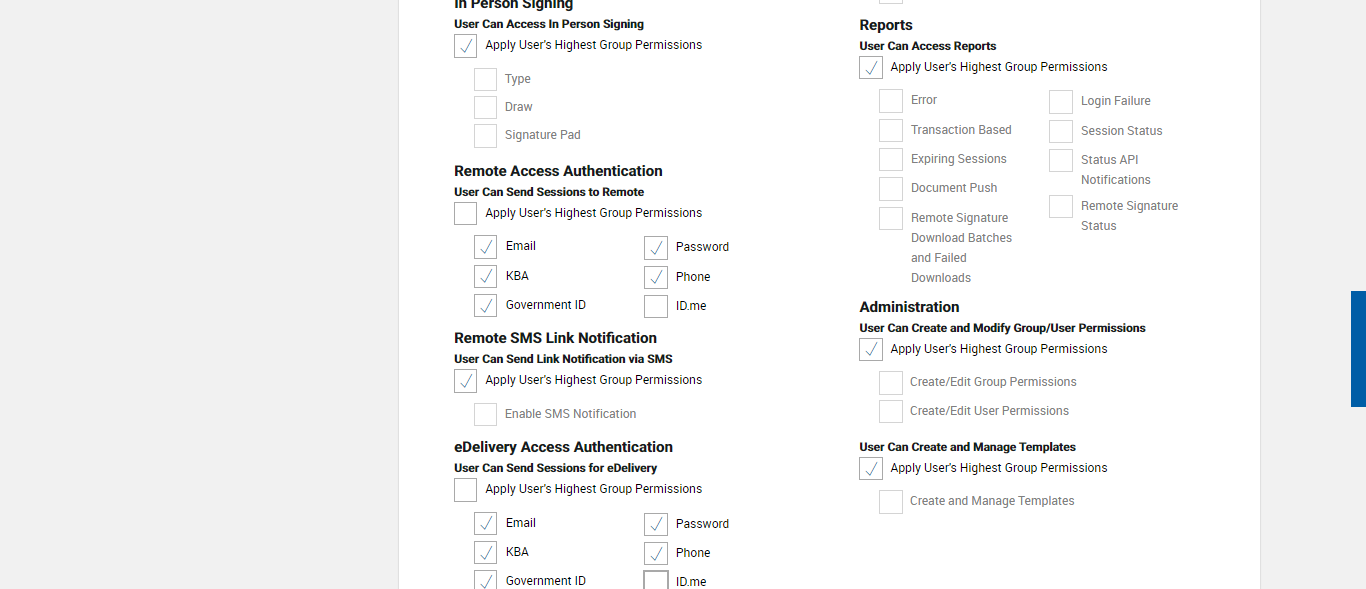The image size is (1366, 589).
Task: Enable ID.me under Remote Access Authentication
Action: pos(656,306)
